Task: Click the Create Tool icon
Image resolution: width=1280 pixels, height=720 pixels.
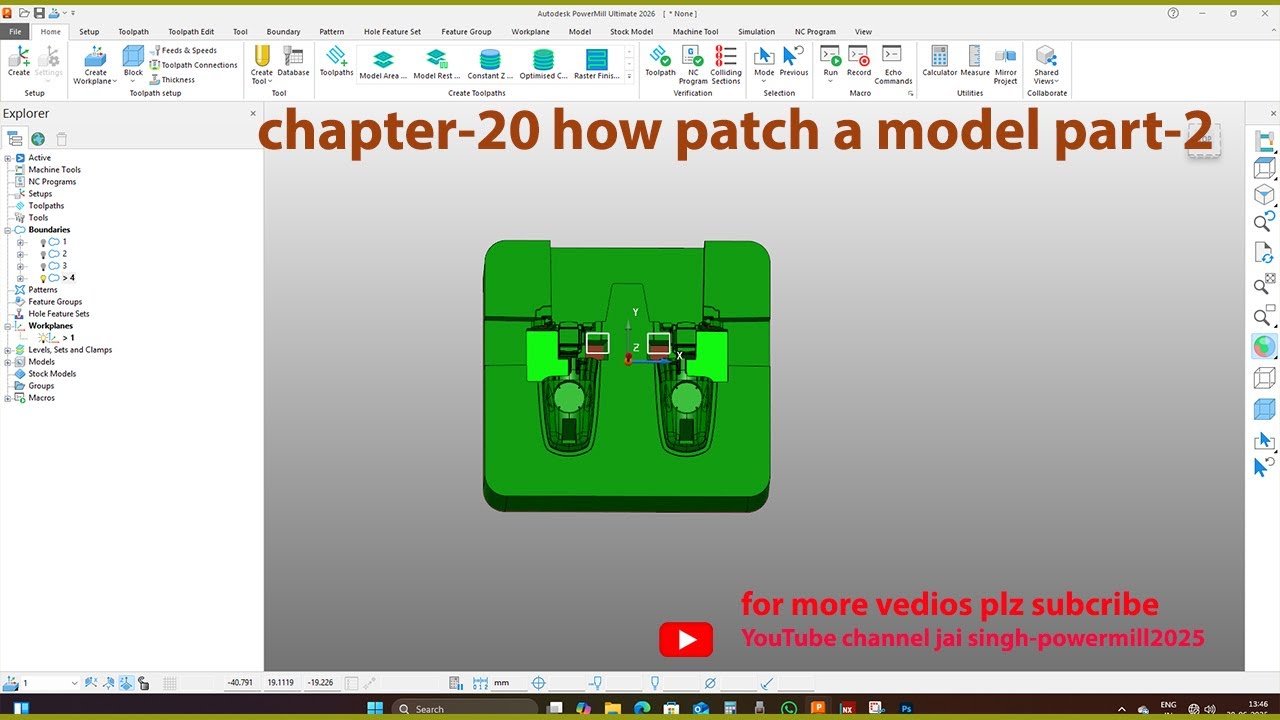Action: click(x=262, y=56)
